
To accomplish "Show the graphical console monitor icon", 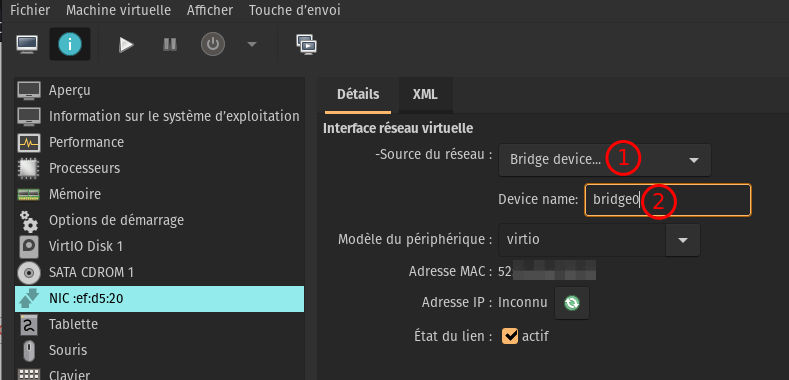I will pos(27,45).
